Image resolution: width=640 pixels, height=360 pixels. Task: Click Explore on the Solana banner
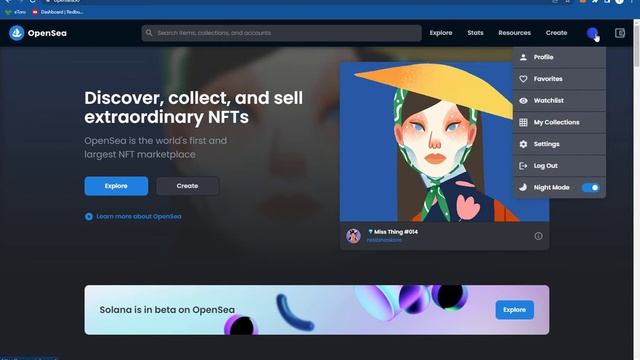[x=514, y=310]
